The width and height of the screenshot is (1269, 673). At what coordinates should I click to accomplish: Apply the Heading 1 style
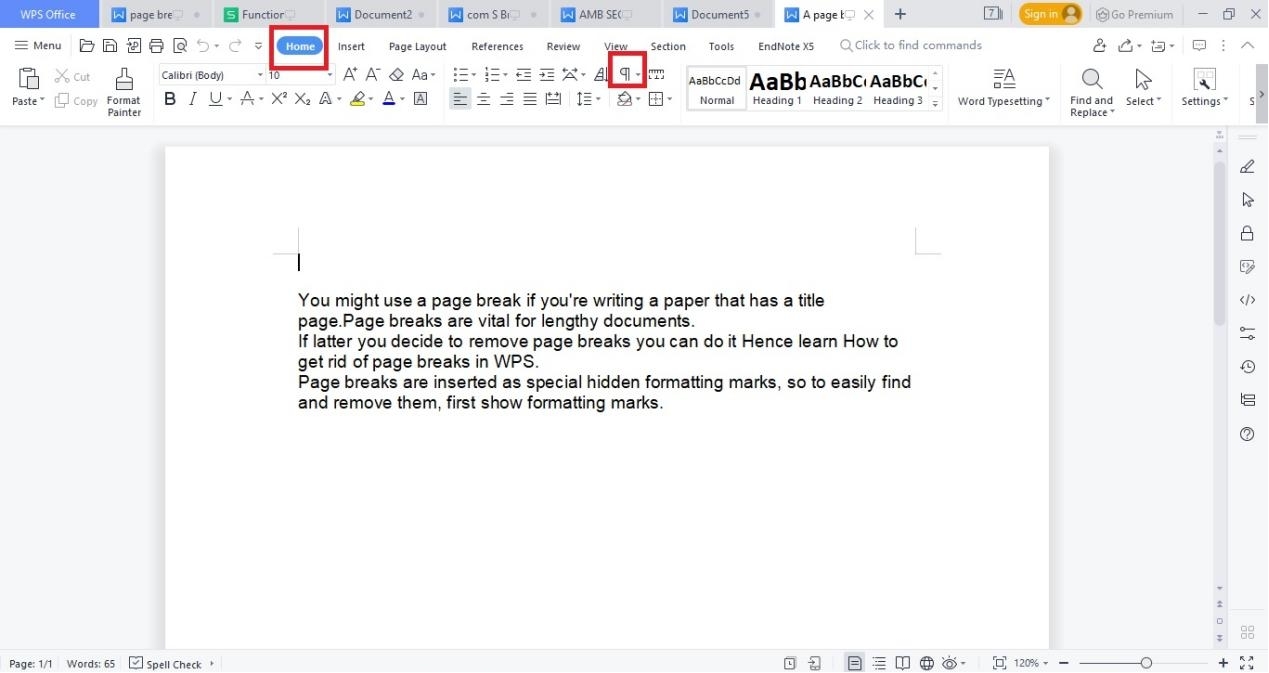click(777, 88)
